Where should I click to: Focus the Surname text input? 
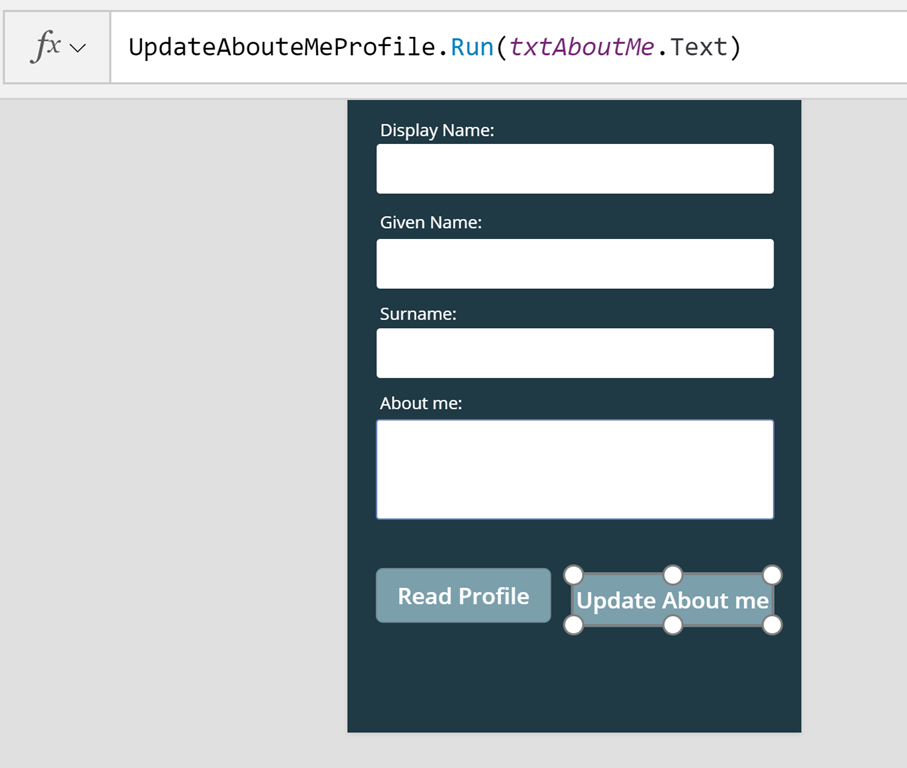click(x=575, y=353)
